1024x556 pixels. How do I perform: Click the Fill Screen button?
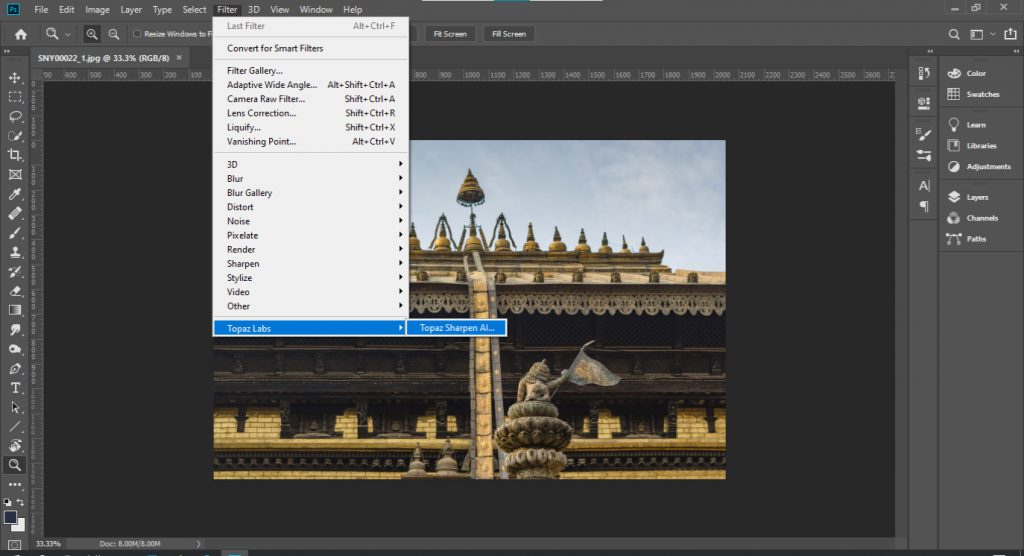point(509,34)
